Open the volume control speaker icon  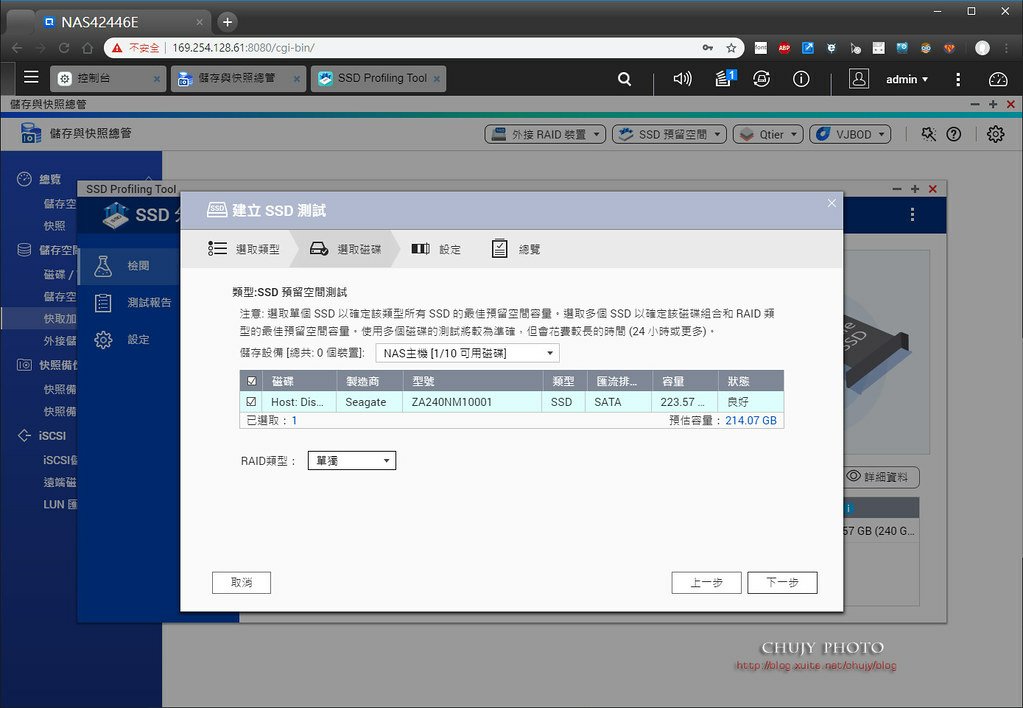point(682,79)
